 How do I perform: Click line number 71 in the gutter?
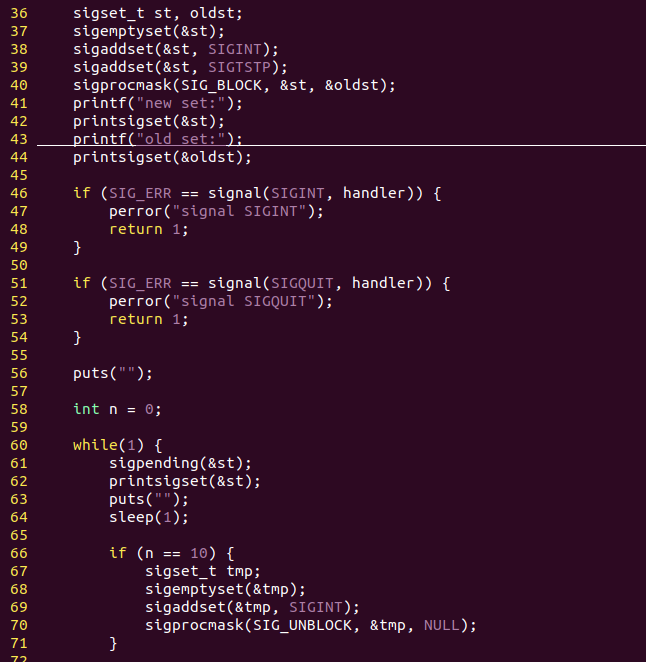click(20, 643)
